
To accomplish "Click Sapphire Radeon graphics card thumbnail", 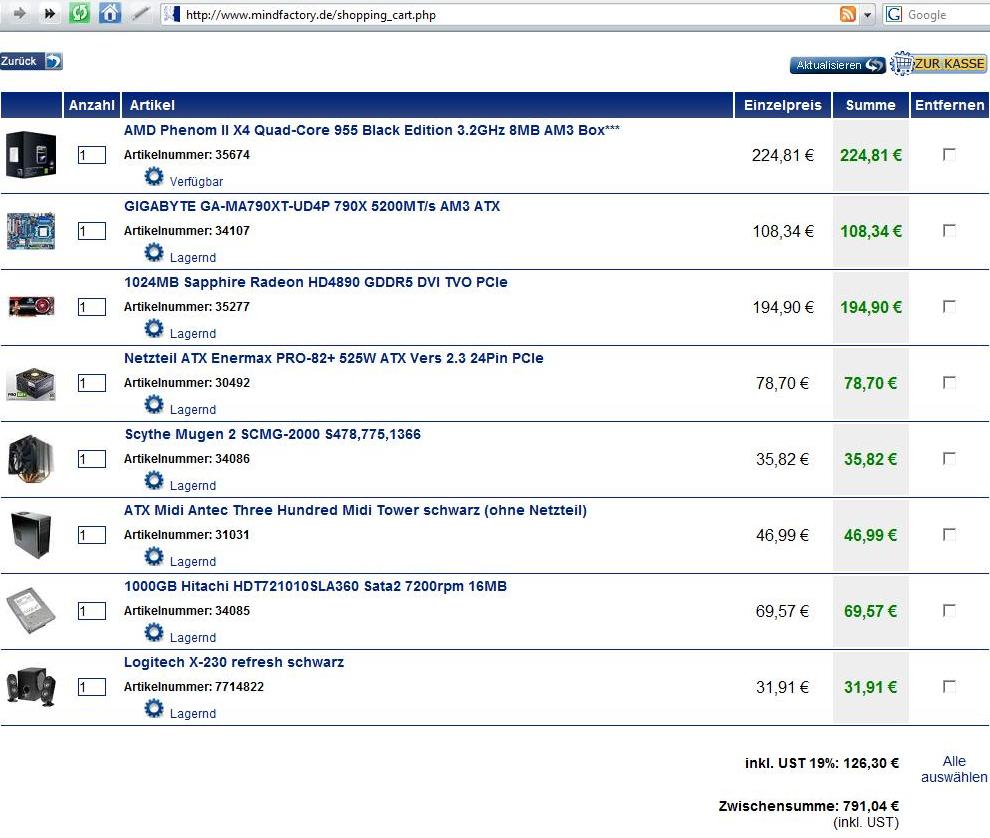I will click(31, 307).
